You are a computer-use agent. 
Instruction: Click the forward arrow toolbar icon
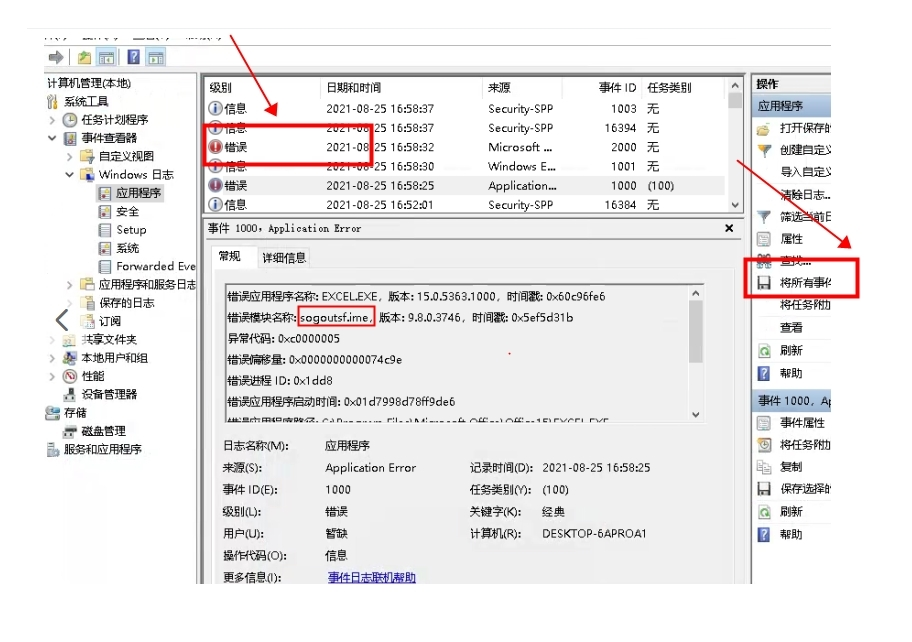tap(56, 57)
